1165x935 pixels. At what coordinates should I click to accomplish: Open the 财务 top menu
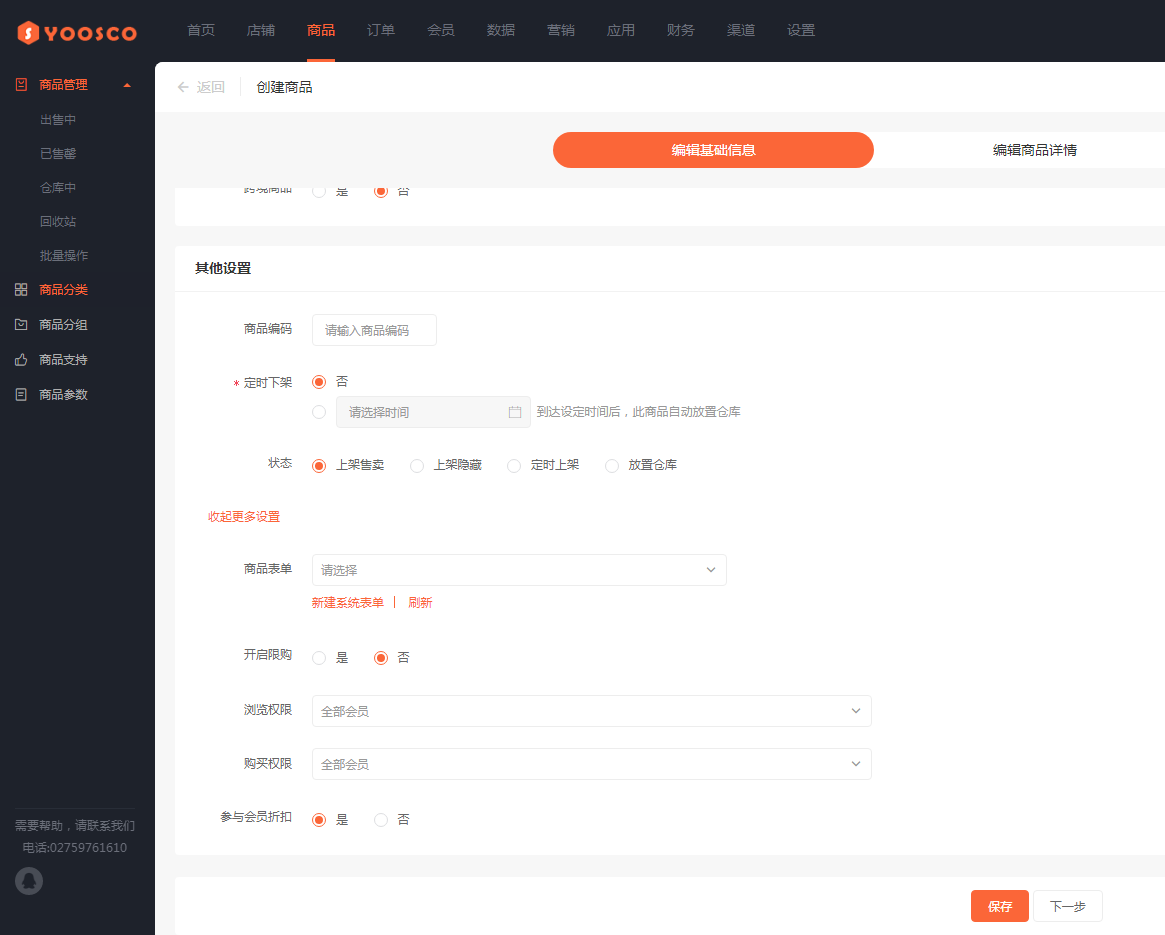pyautogui.click(x=681, y=30)
